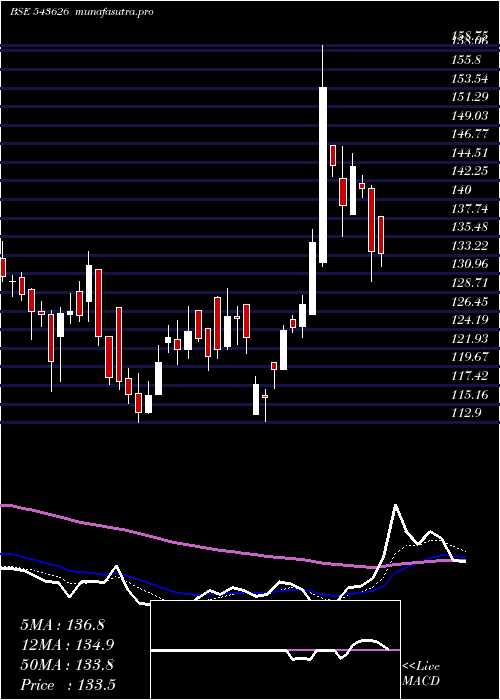The height and width of the screenshot is (700, 500).
Task: Click the 135.48 price axis label
Action: (470, 227)
